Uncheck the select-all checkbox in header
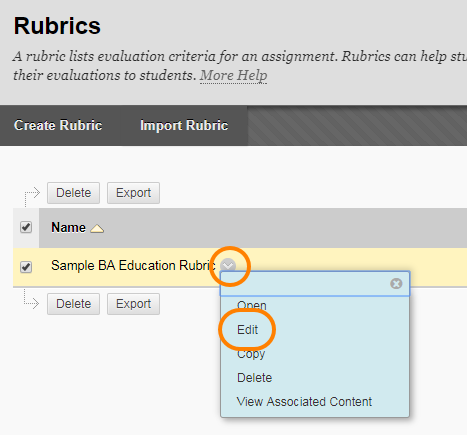 coord(26,227)
